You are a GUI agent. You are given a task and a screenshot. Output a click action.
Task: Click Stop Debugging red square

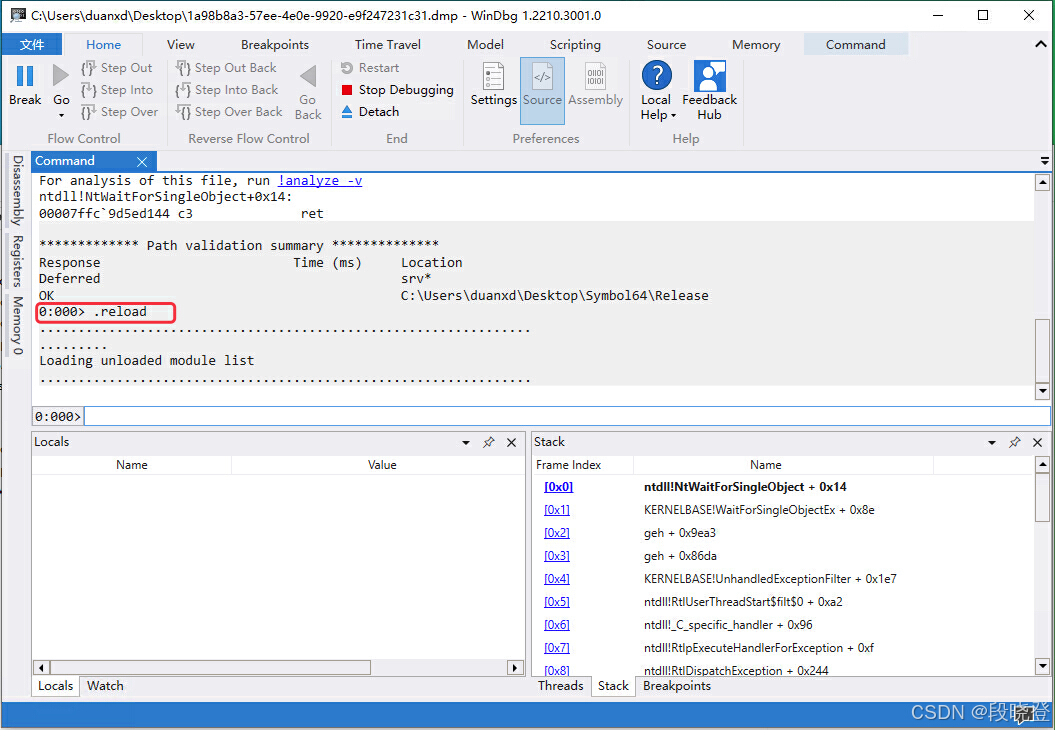click(347, 89)
